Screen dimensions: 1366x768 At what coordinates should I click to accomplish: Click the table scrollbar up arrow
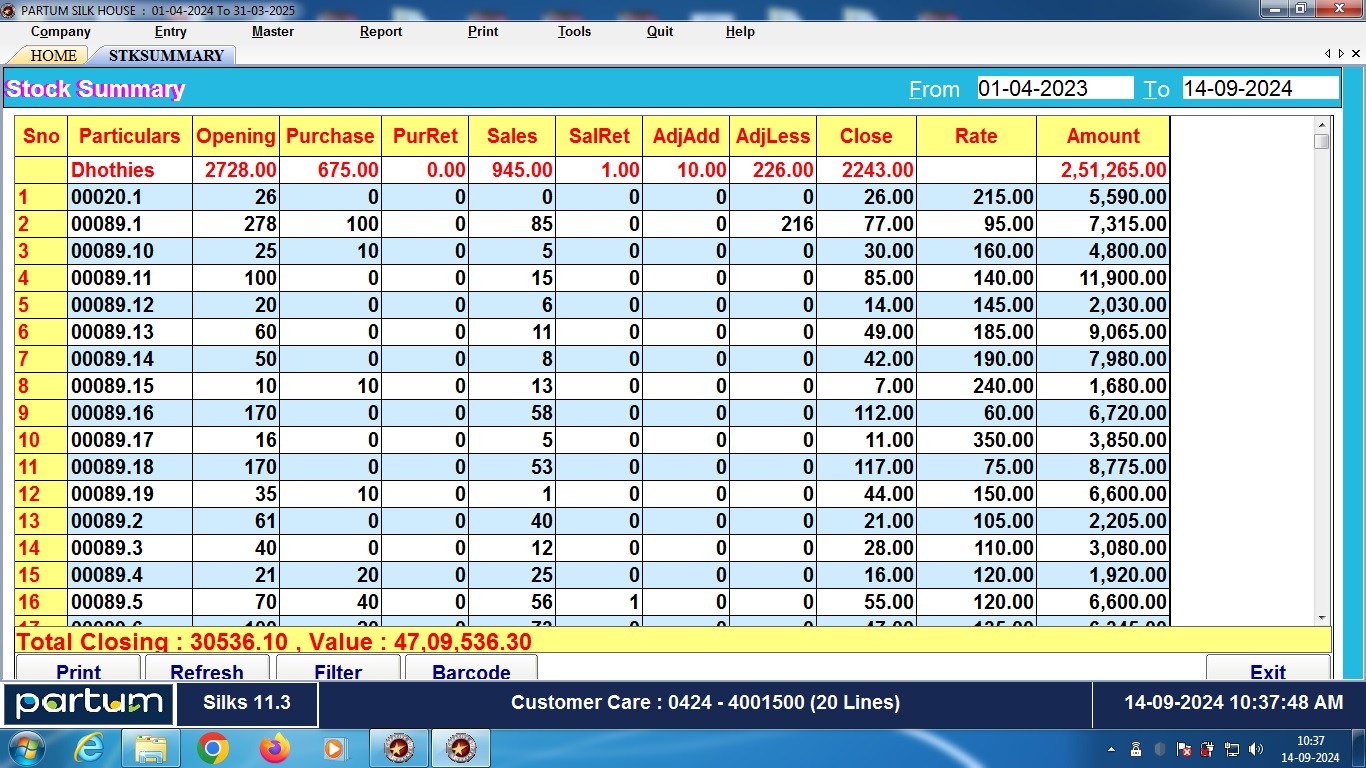[1322, 124]
